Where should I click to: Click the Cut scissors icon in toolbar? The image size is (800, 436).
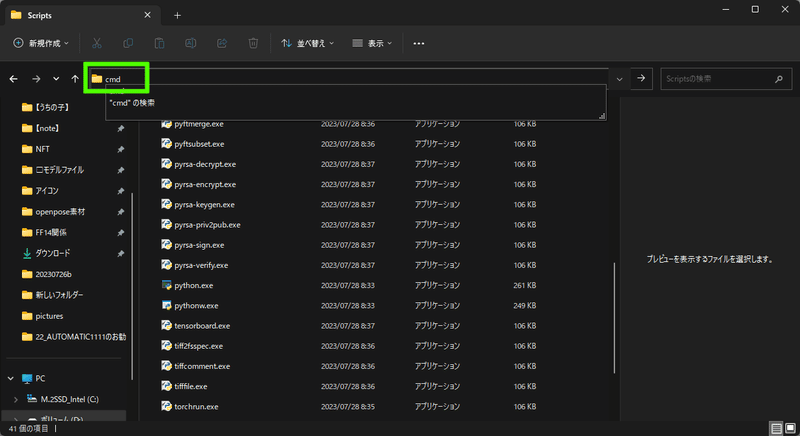[x=96, y=43]
